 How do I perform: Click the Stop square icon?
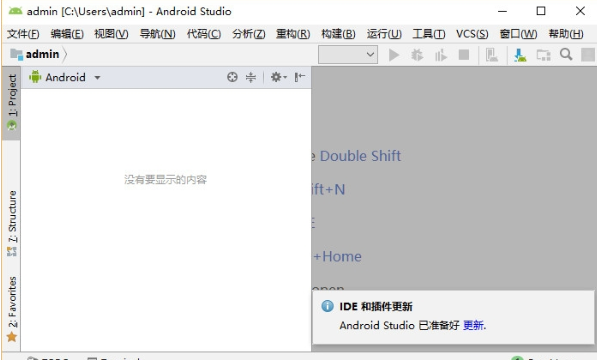464,55
